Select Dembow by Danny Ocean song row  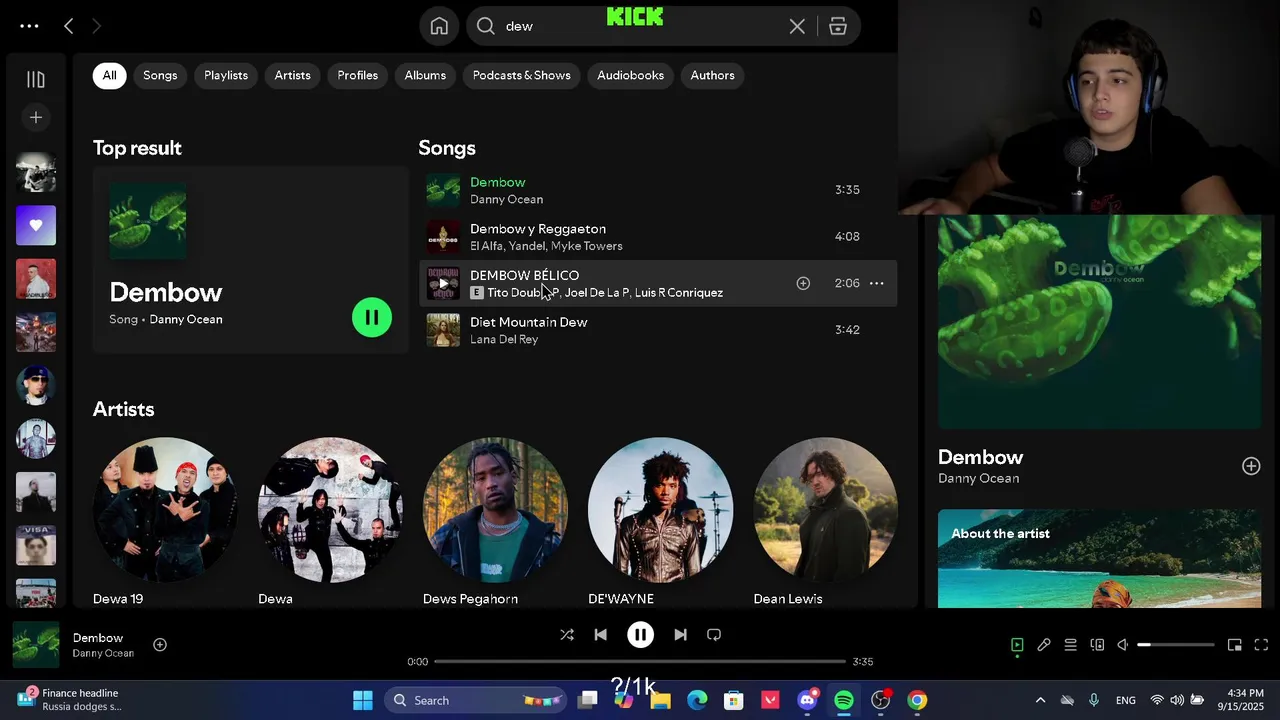658,190
